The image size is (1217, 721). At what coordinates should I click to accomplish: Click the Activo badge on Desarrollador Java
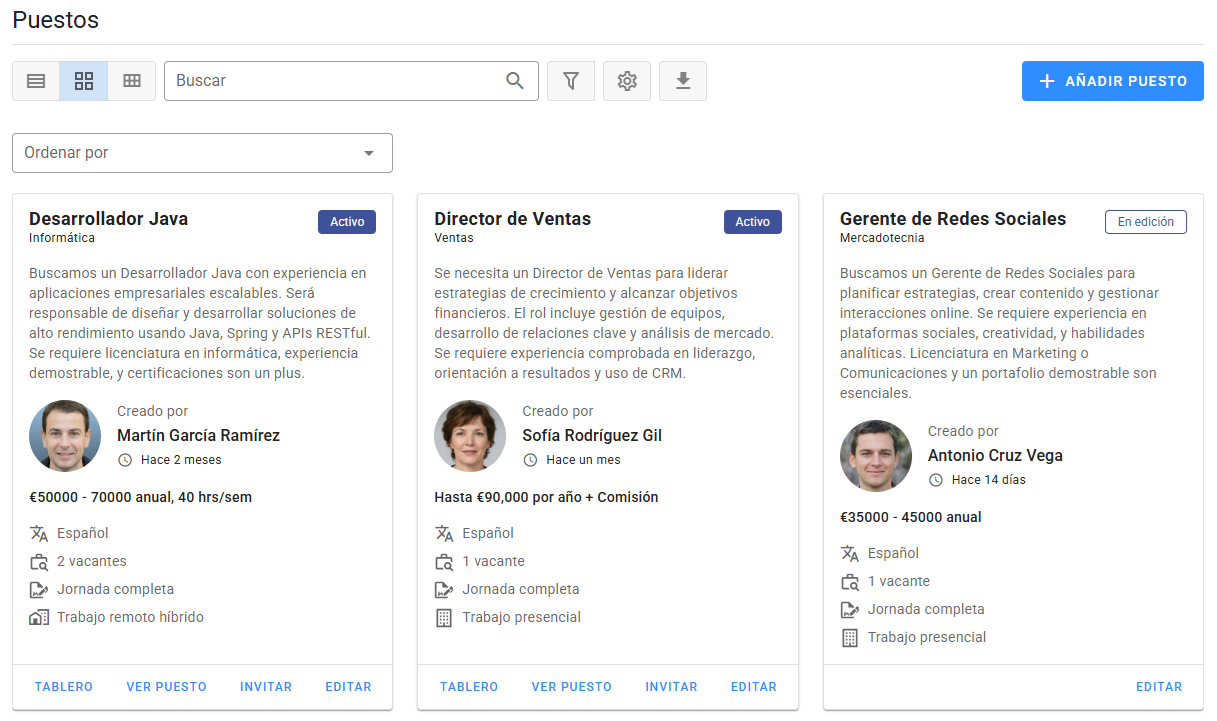pyautogui.click(x=347, y=222)
